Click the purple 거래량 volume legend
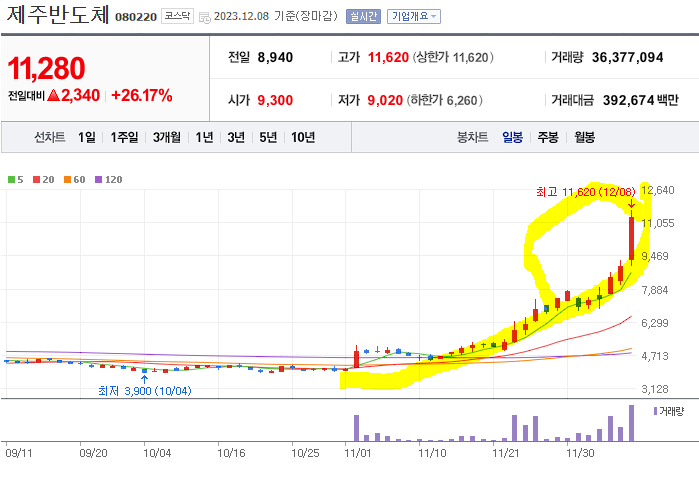 (x=668, y=411)
